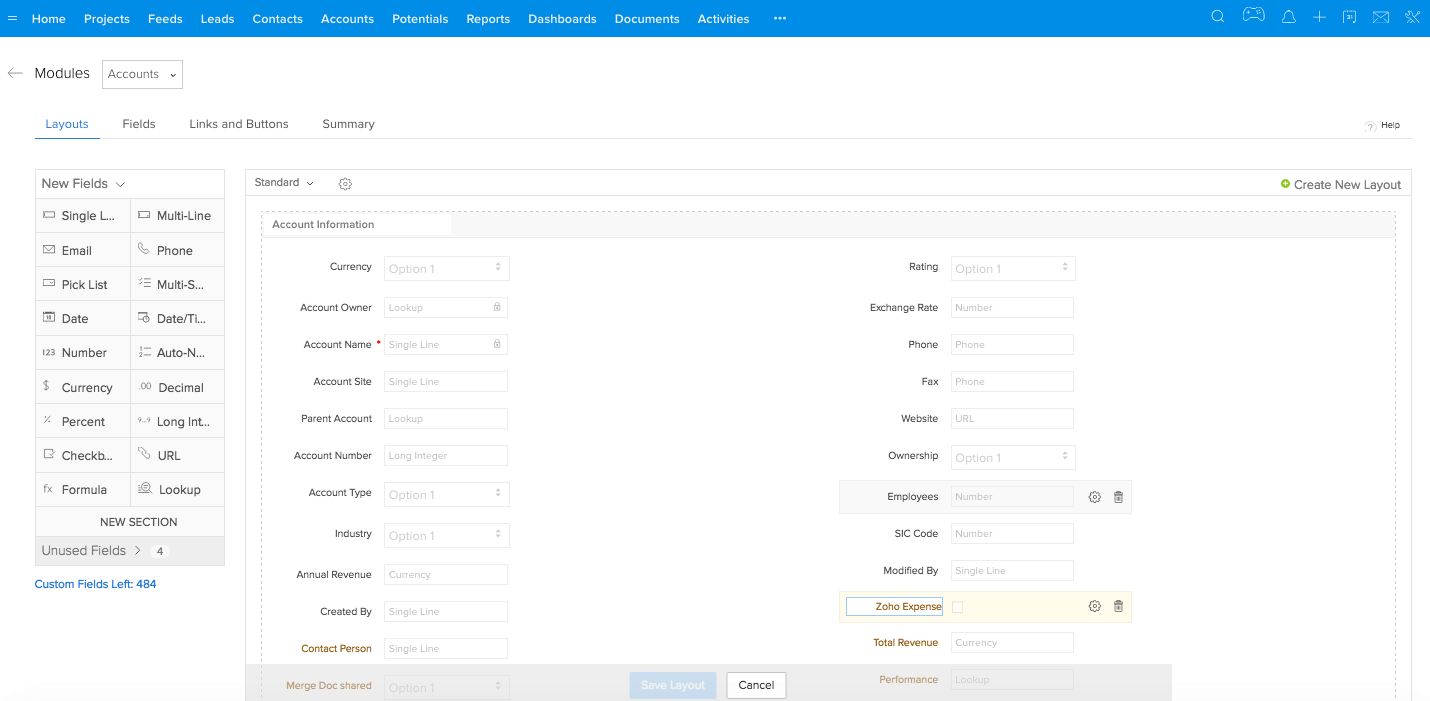Open the Employees field settings gear

pos(1094,496)
